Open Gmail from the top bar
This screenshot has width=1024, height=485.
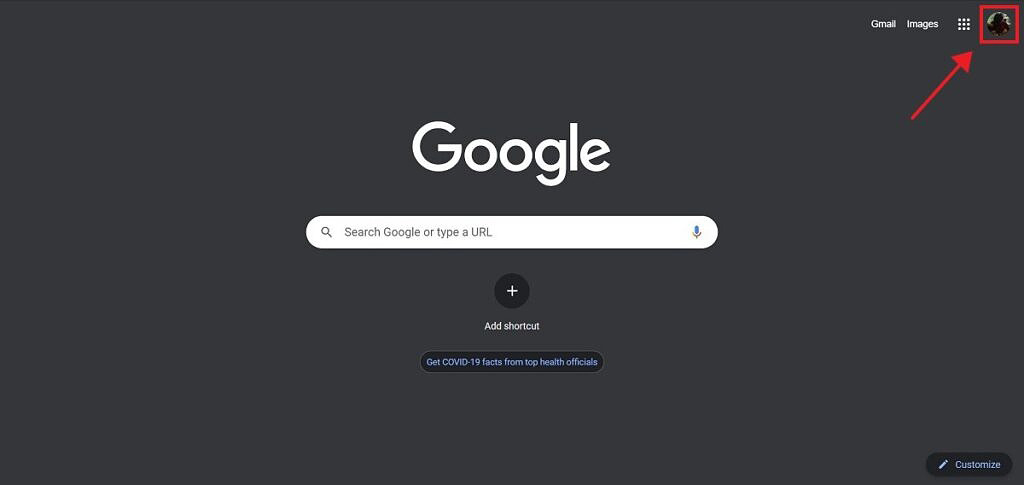(883, 24)
